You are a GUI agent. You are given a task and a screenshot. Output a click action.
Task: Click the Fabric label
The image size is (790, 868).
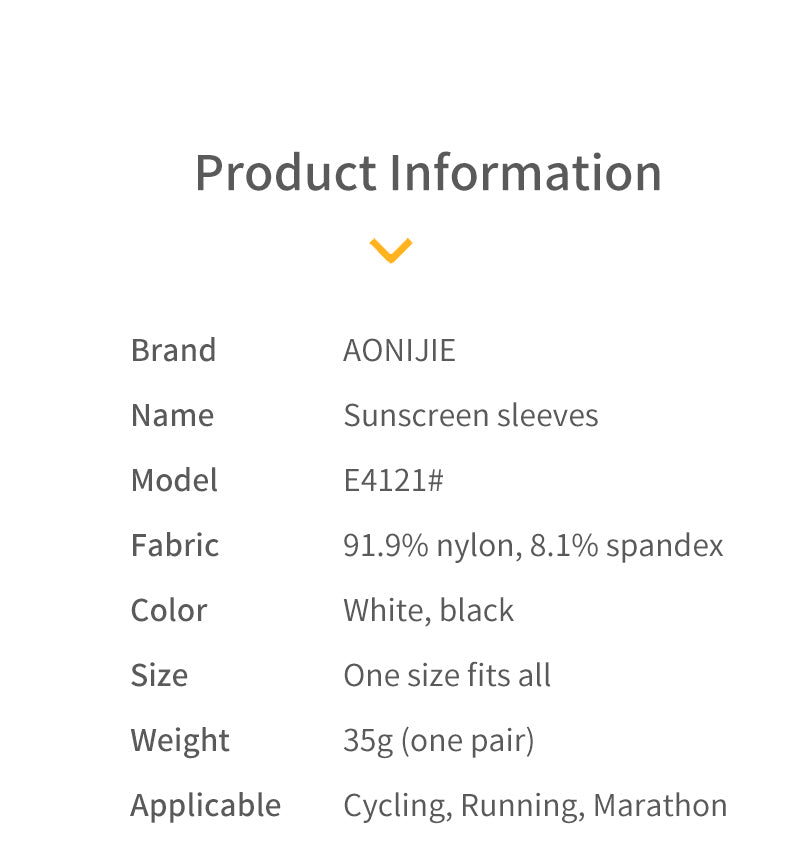tap(175, 545)
